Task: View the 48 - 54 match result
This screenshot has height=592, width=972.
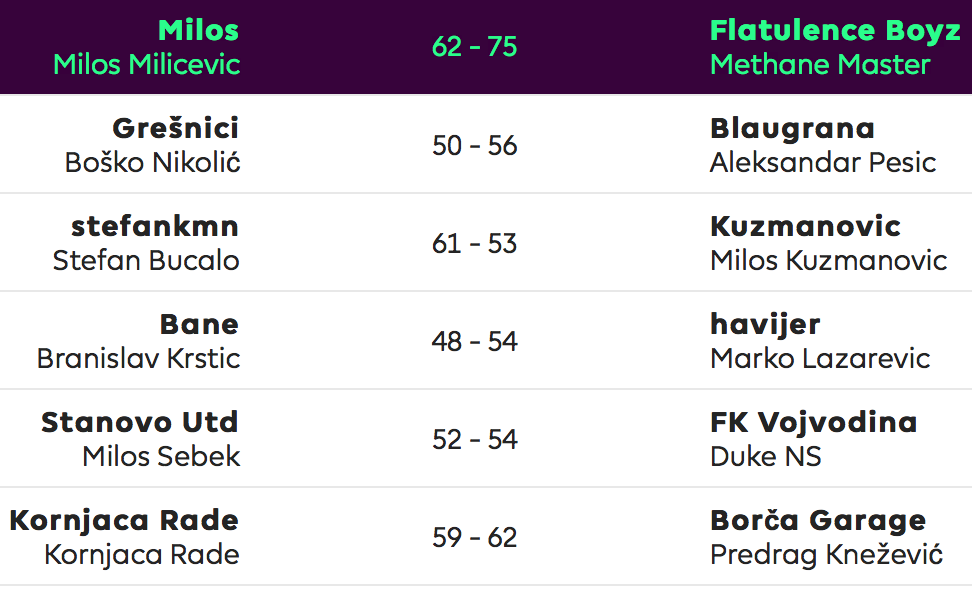Action: (474, 342)
